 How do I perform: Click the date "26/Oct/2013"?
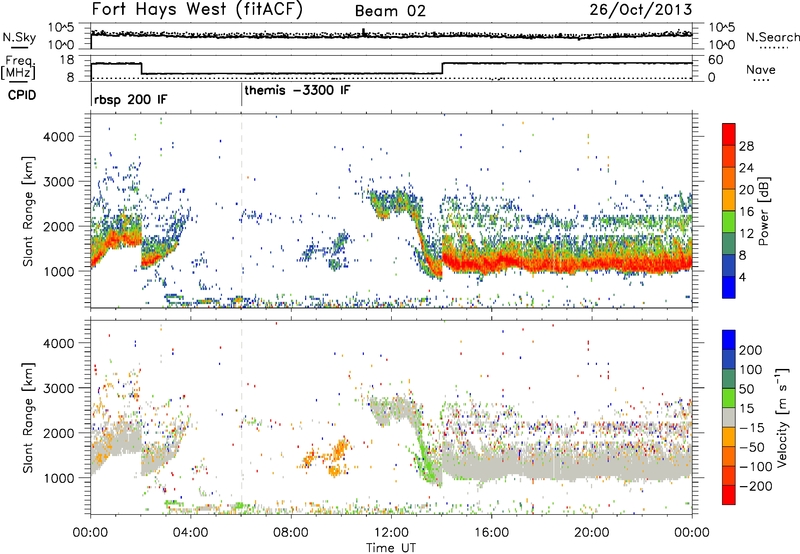(x=641, y=10)
